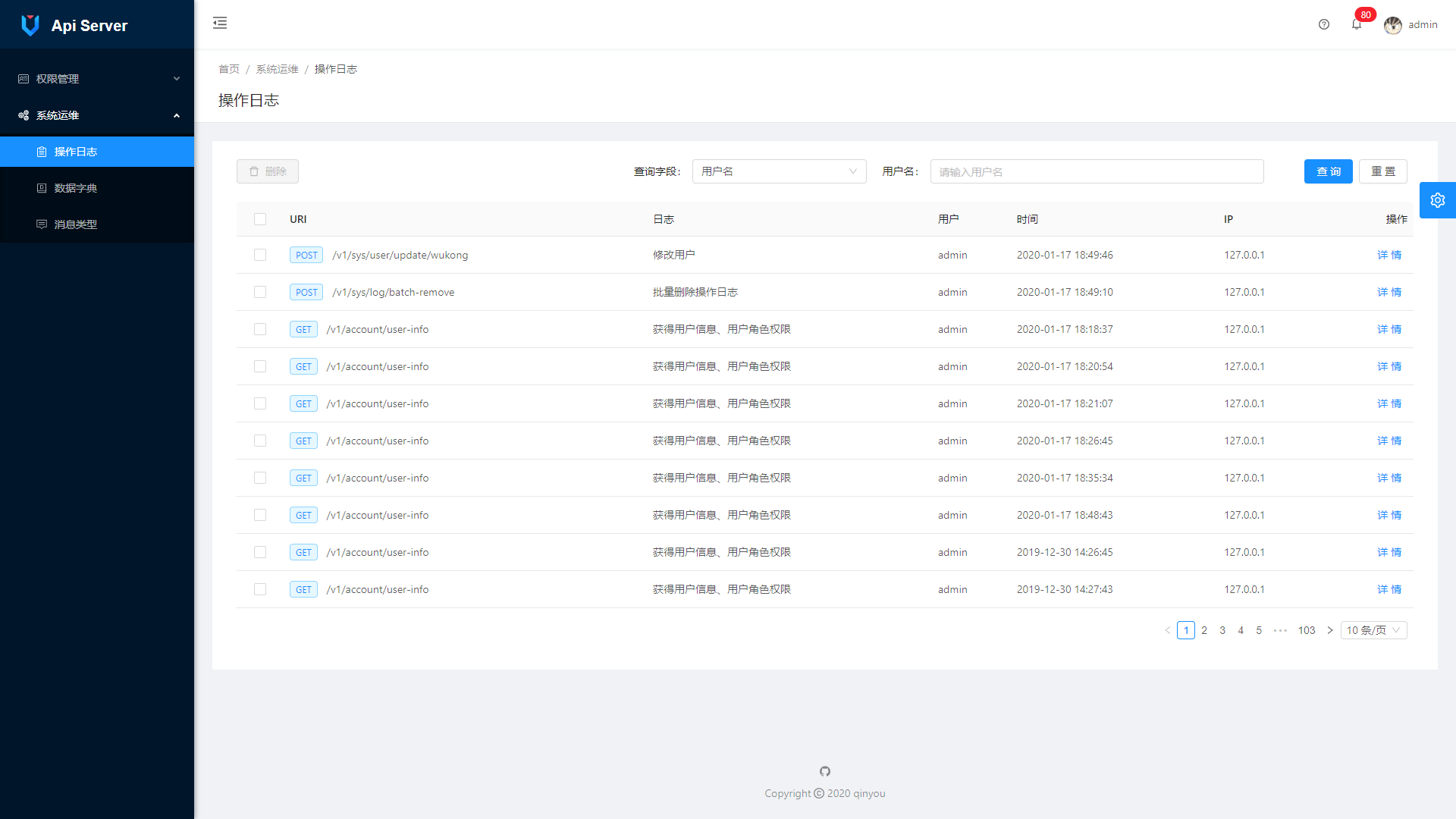Screen dimensions: 1456x819
Task: Expand the 权限管理 sidebar menu
Action: pos(97,79)
